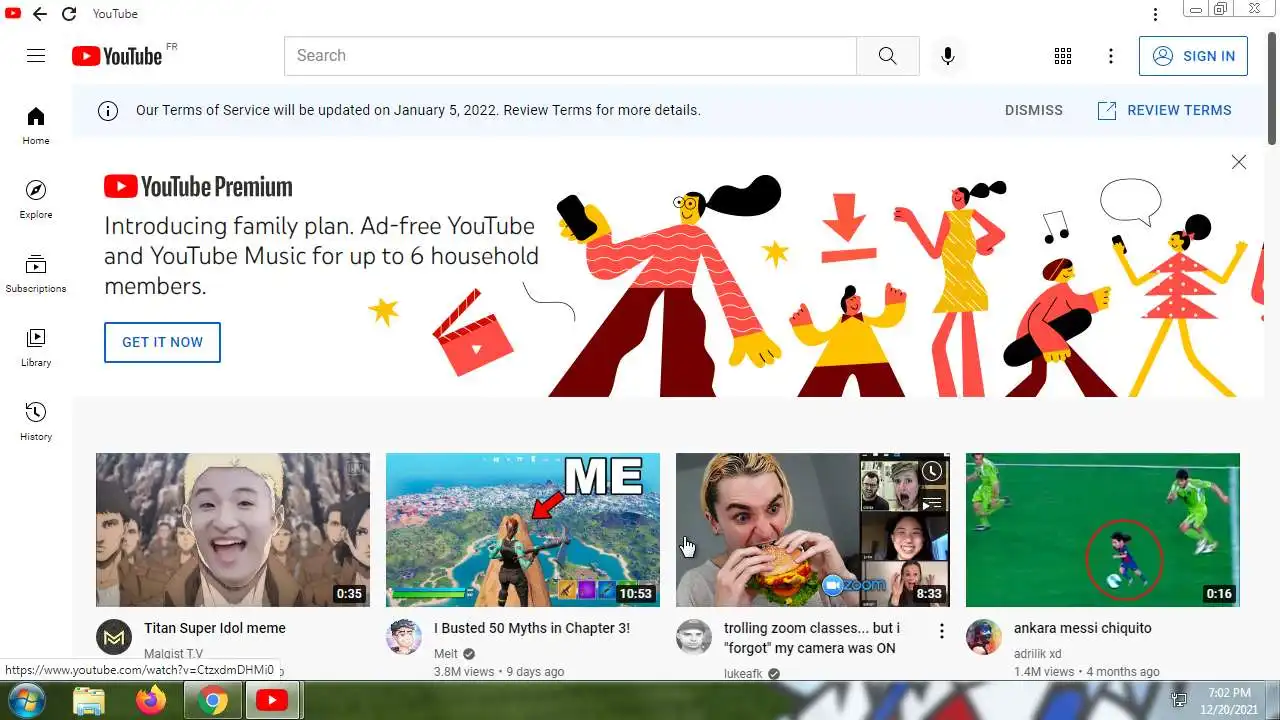The image size is (1280, 720).
Task: Click inside the Search field
Action: [570, 56]
